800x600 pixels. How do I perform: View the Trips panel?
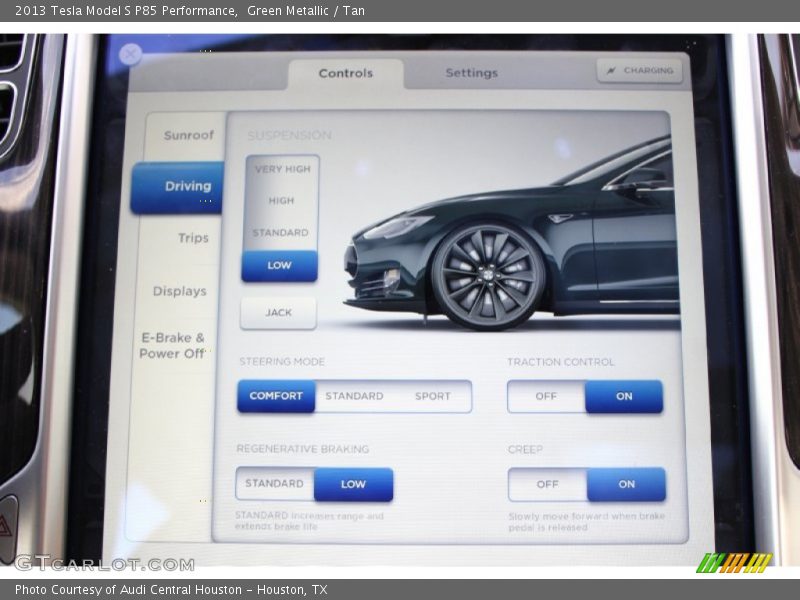click(x=190, y=239)
